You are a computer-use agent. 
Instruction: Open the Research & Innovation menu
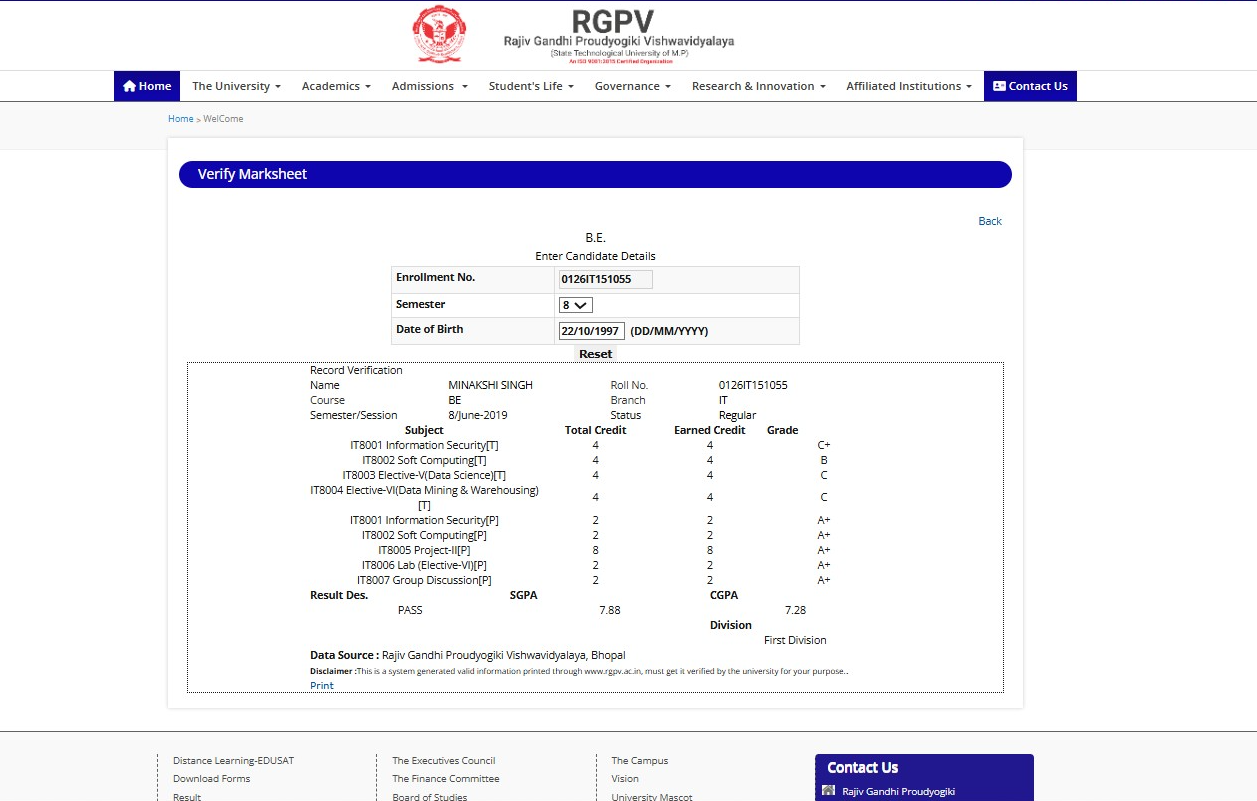click(x=758, y=86)
